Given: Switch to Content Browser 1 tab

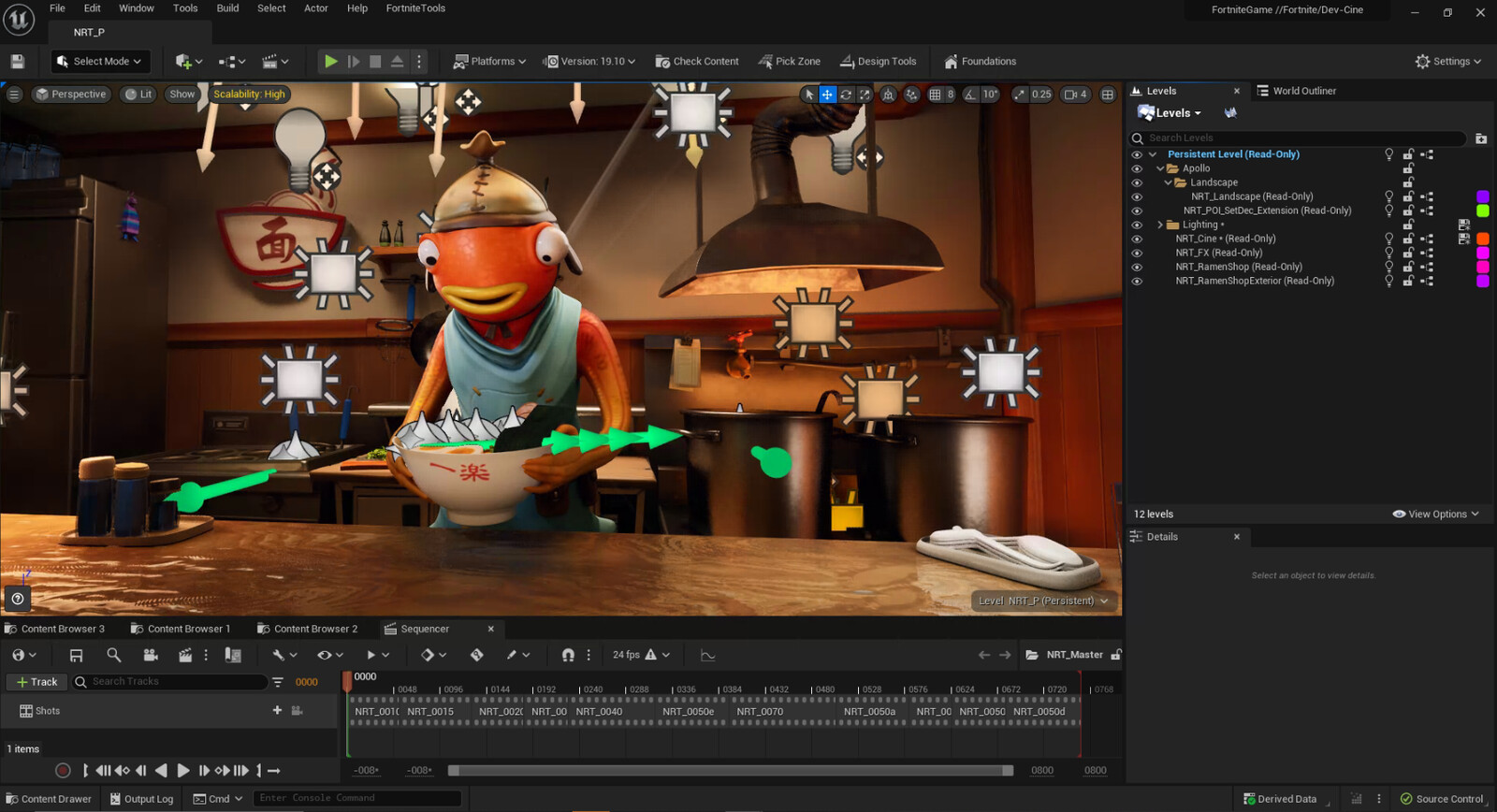Looking at the screenshot, I should click(x=181, y=629).
